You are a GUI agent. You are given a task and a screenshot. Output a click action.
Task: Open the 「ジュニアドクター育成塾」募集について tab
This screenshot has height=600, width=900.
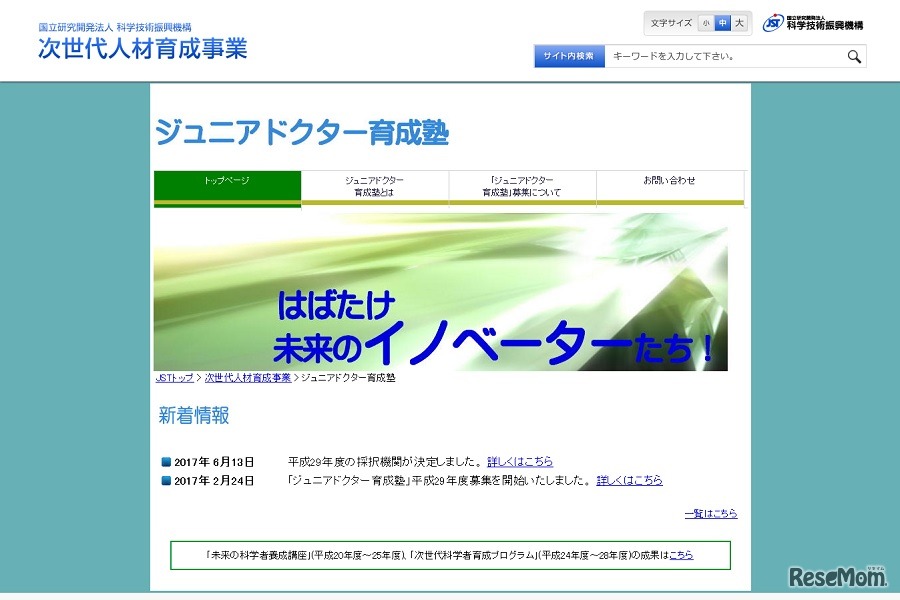521,185
